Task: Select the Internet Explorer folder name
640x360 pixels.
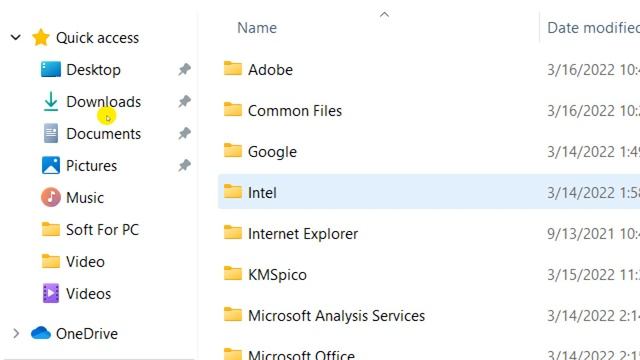Action: point(303,234)
